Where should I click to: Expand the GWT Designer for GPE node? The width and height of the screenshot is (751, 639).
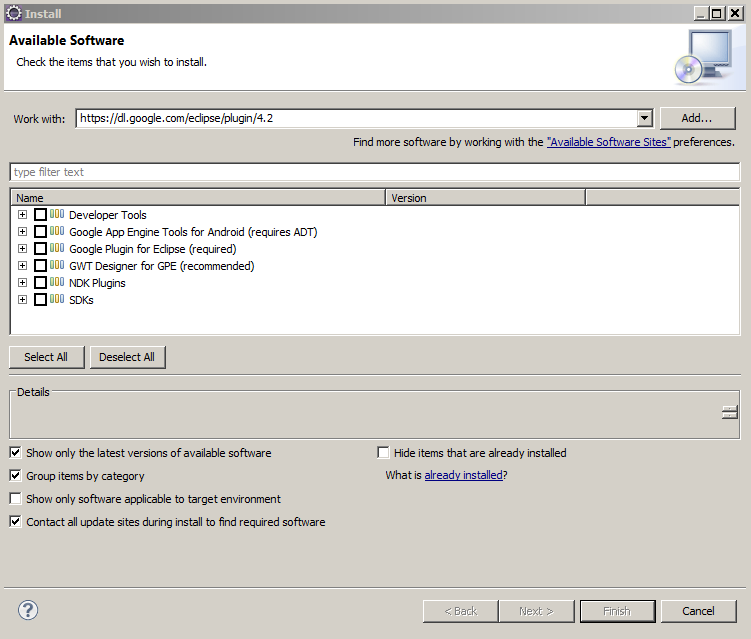click(x=23, y=266)
